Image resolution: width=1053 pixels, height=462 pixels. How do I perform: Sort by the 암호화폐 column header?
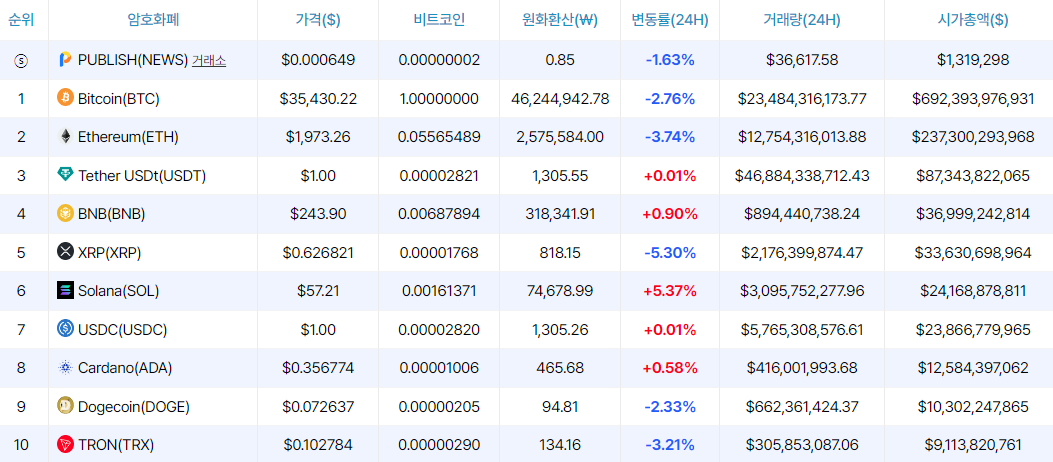(152, 19)
